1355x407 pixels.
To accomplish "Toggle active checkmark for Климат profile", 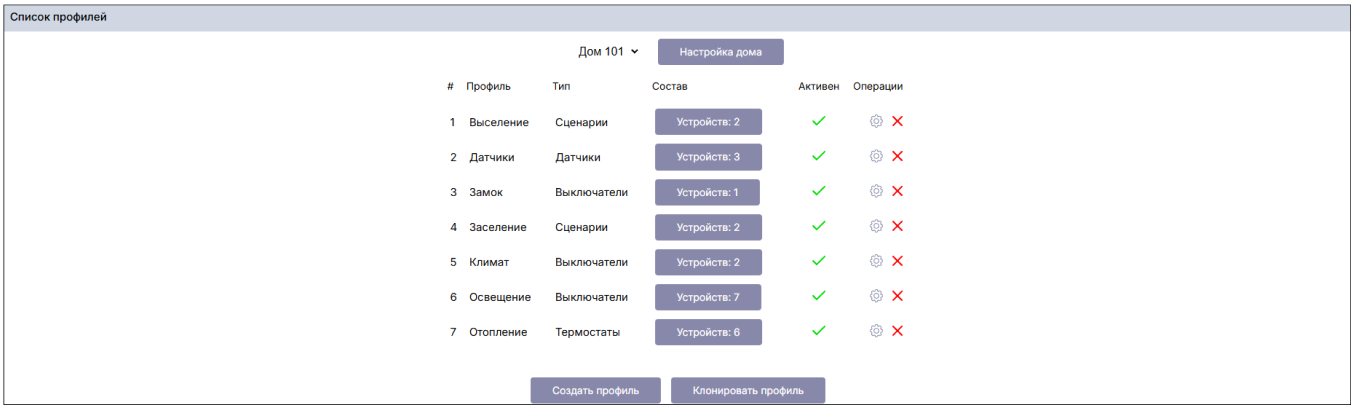I will pyautogui.click(x=818, y=261).
